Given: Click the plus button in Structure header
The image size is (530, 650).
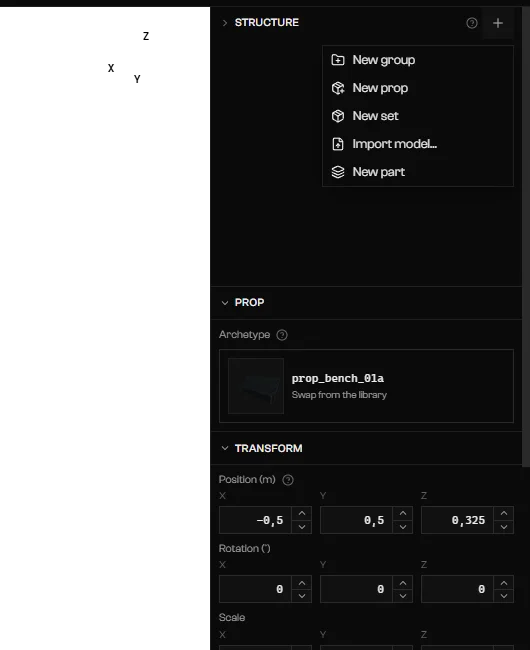Looking at the screenshot, I should [x=498, y=23].
